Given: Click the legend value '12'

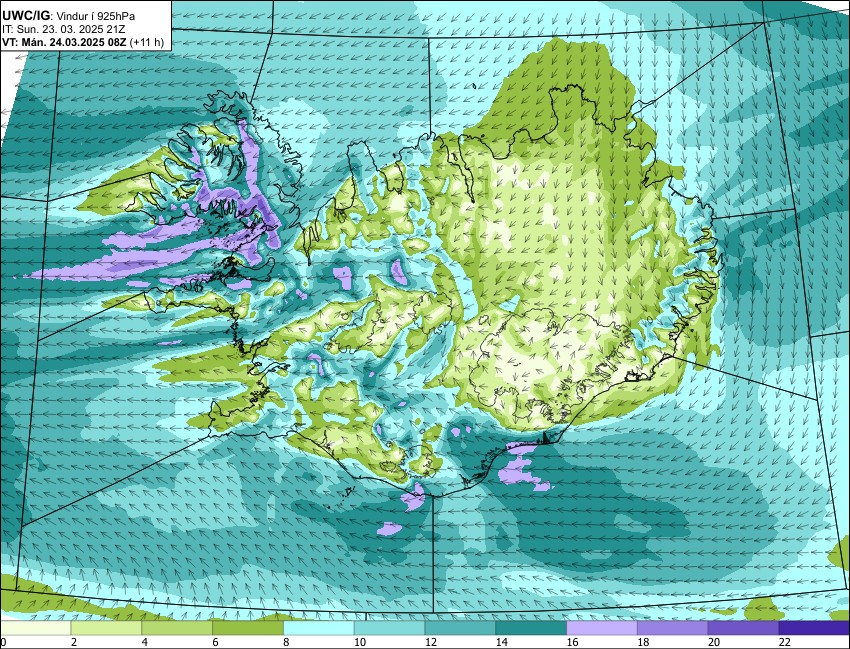Looking at the screenshot, I should (430, 642).
